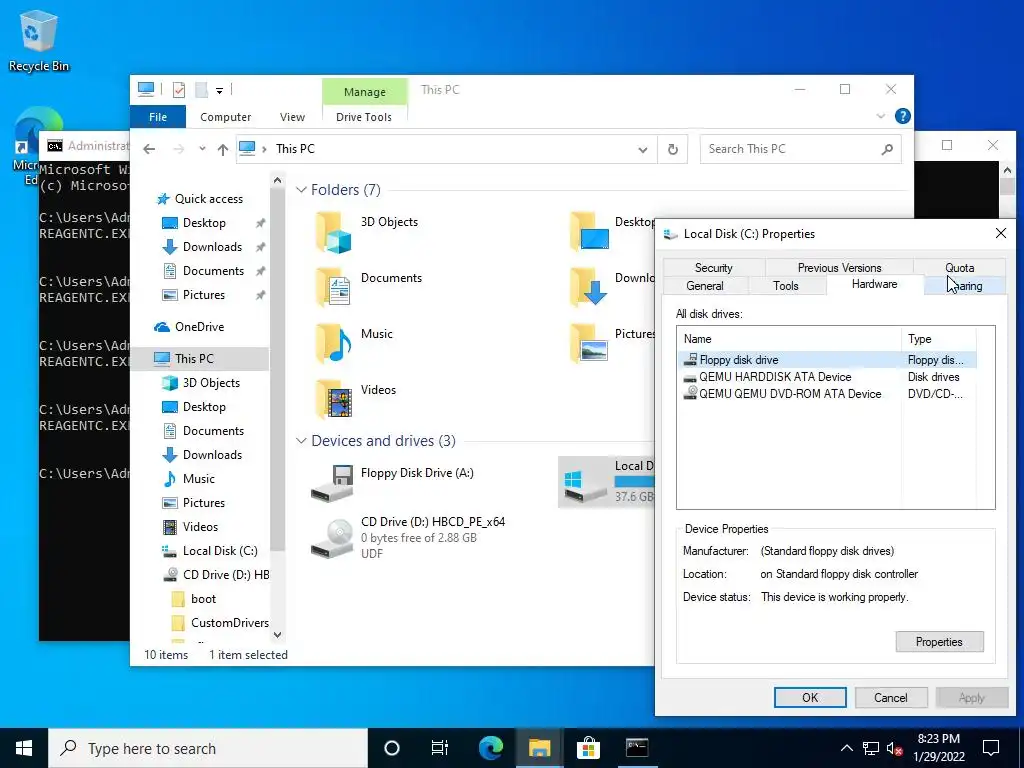Click the device Properties button
The height and width of the screenshot is (768, 1024).
tap(939, 642)
